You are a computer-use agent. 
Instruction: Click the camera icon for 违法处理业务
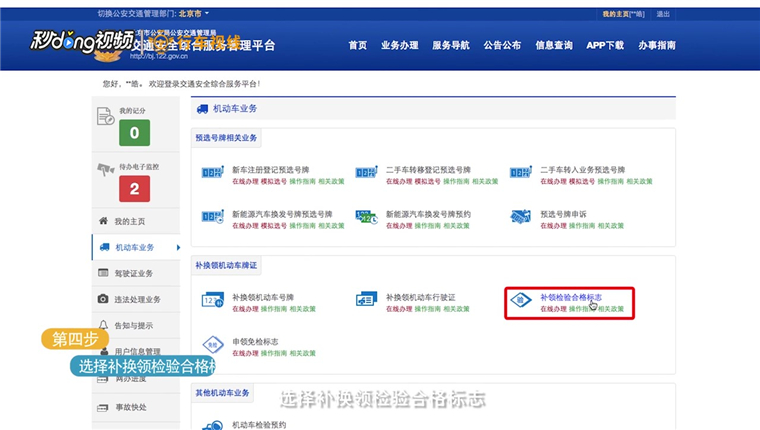point(103,299)
